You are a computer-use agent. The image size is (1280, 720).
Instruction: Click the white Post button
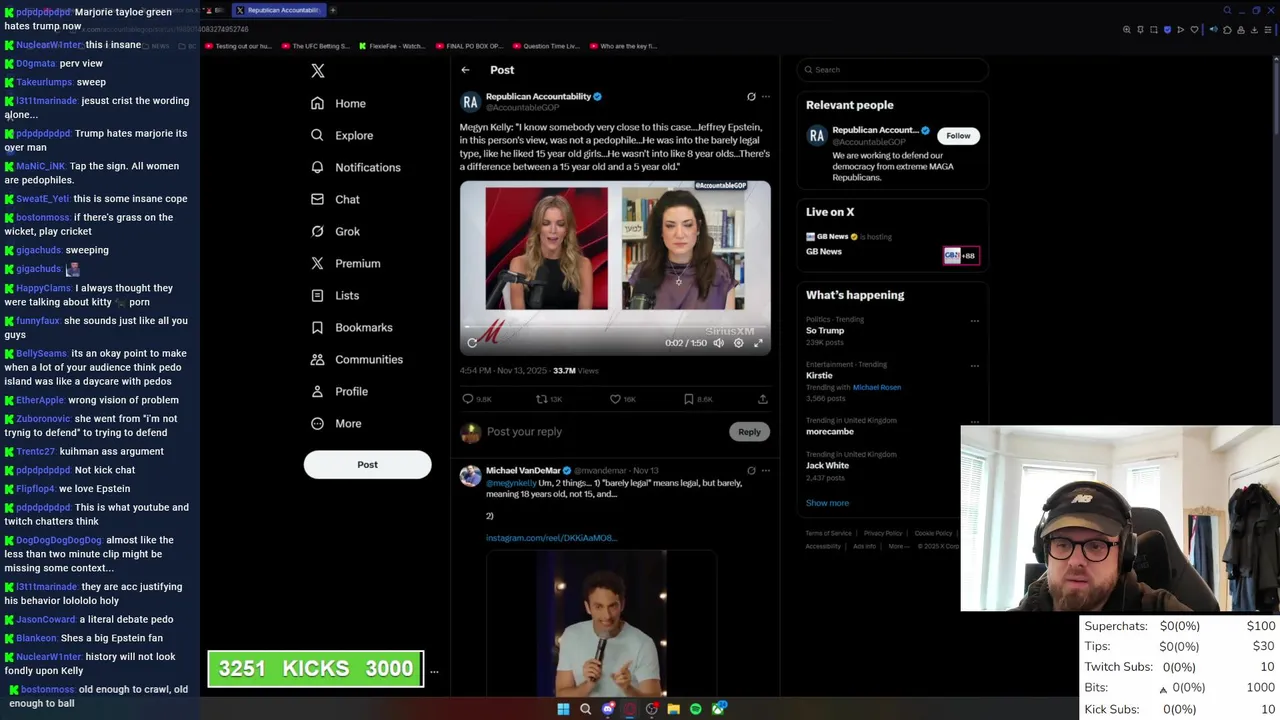[x=367, y=464]
